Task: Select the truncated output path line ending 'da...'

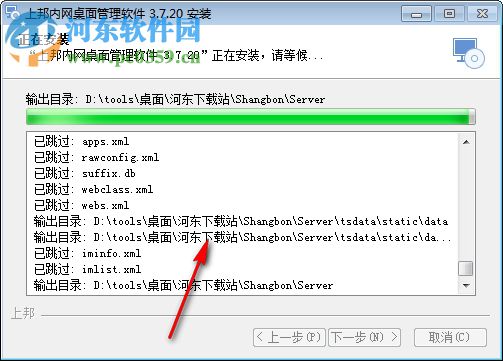Action: click(242, 237)
